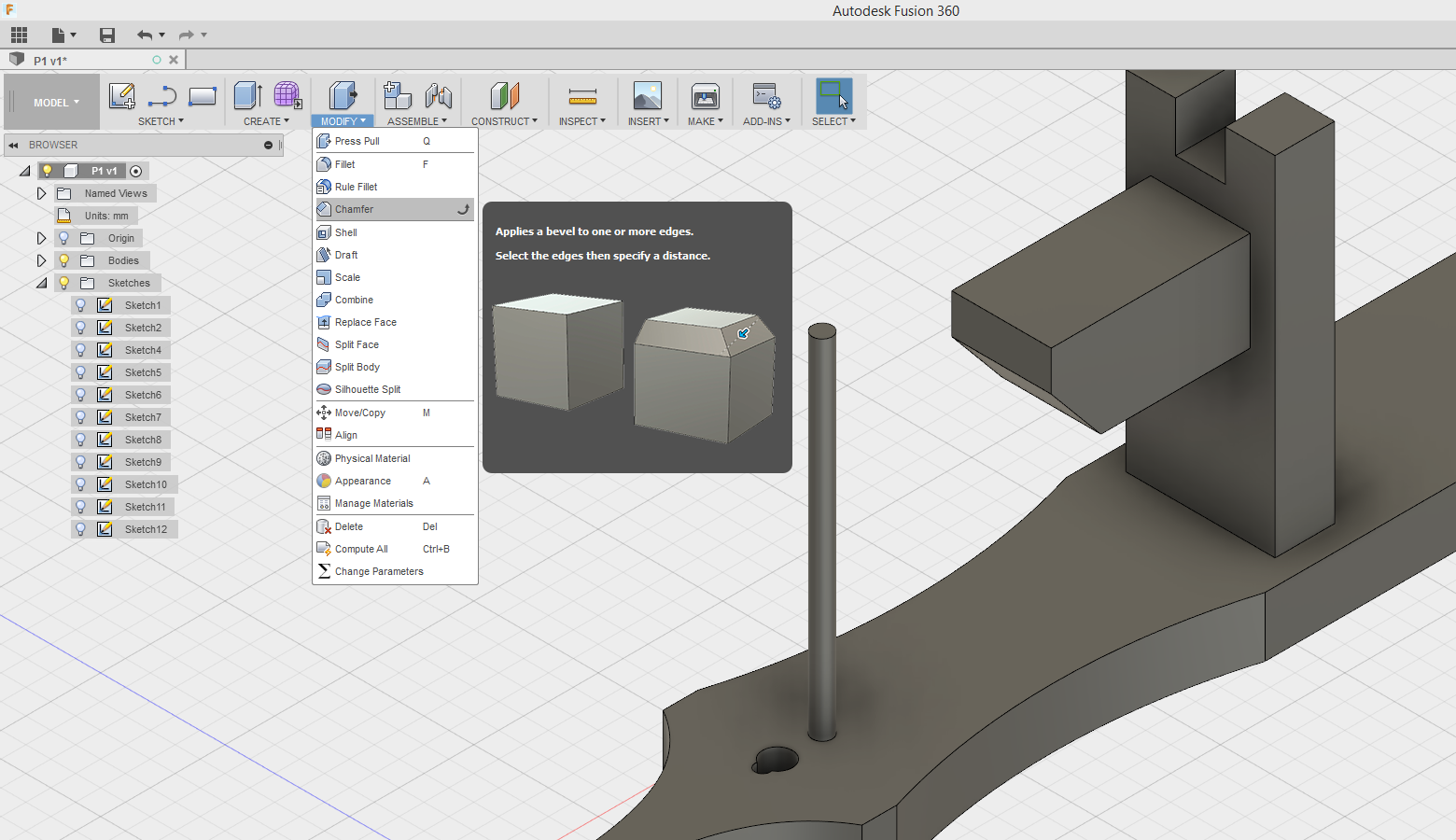Click the Measure ruler icon
The height and width of the screenshot is (840, 1456).
point(582,96)
